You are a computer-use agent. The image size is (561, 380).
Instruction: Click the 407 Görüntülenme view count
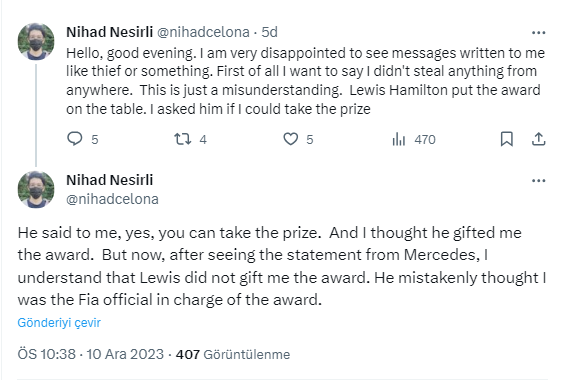tap(233, 354)
